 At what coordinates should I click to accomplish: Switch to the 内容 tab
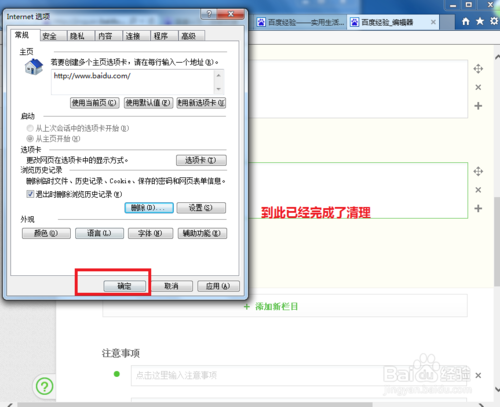[x=105, y=36]
